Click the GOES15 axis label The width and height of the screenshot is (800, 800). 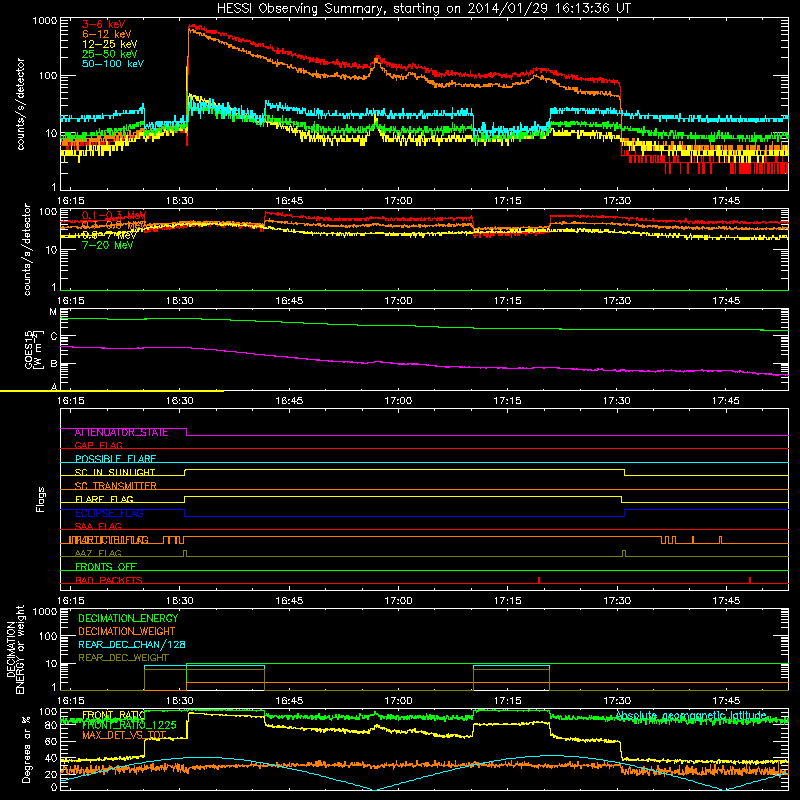[28, 350]
